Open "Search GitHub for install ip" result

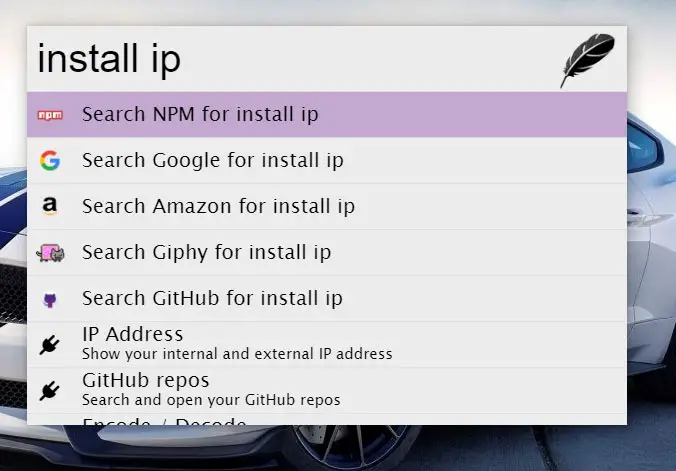[x=212, y=299]
